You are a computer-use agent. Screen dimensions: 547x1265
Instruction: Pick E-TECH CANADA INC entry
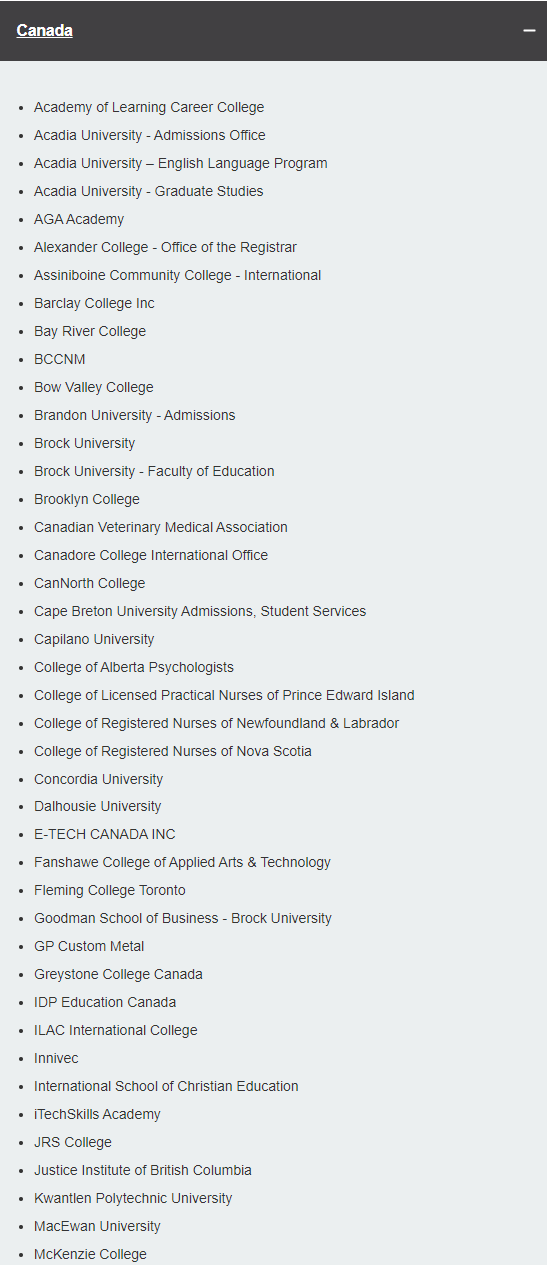click(x=105, y=834)
